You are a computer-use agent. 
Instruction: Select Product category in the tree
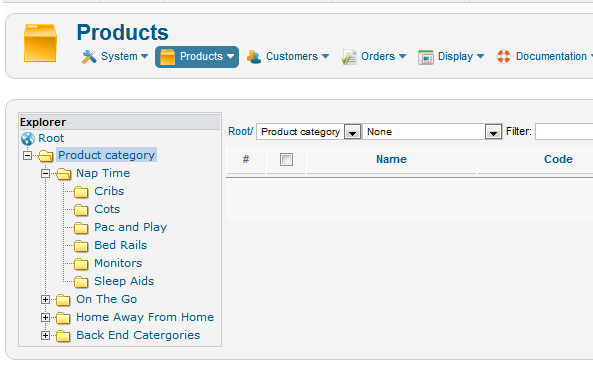(106, 155)
